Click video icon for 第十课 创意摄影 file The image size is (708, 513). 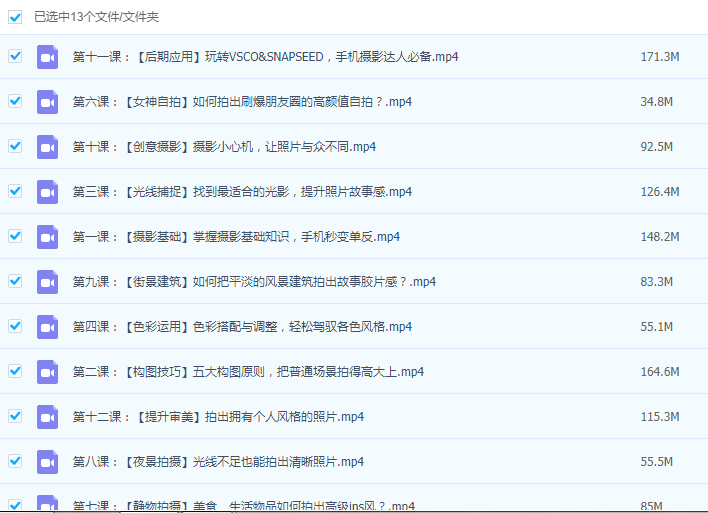47,147
